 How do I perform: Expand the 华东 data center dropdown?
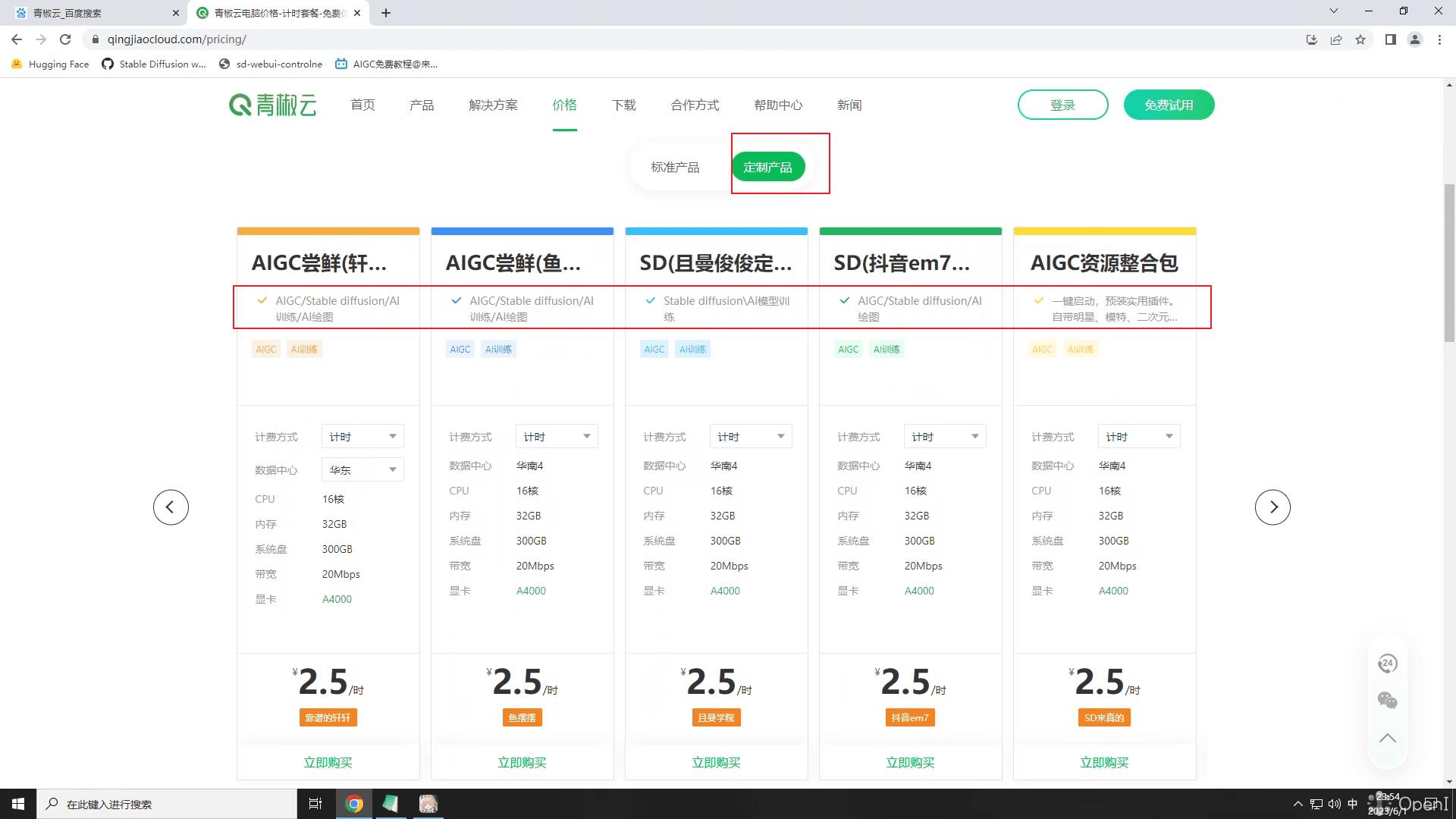(x=362, y=469)
